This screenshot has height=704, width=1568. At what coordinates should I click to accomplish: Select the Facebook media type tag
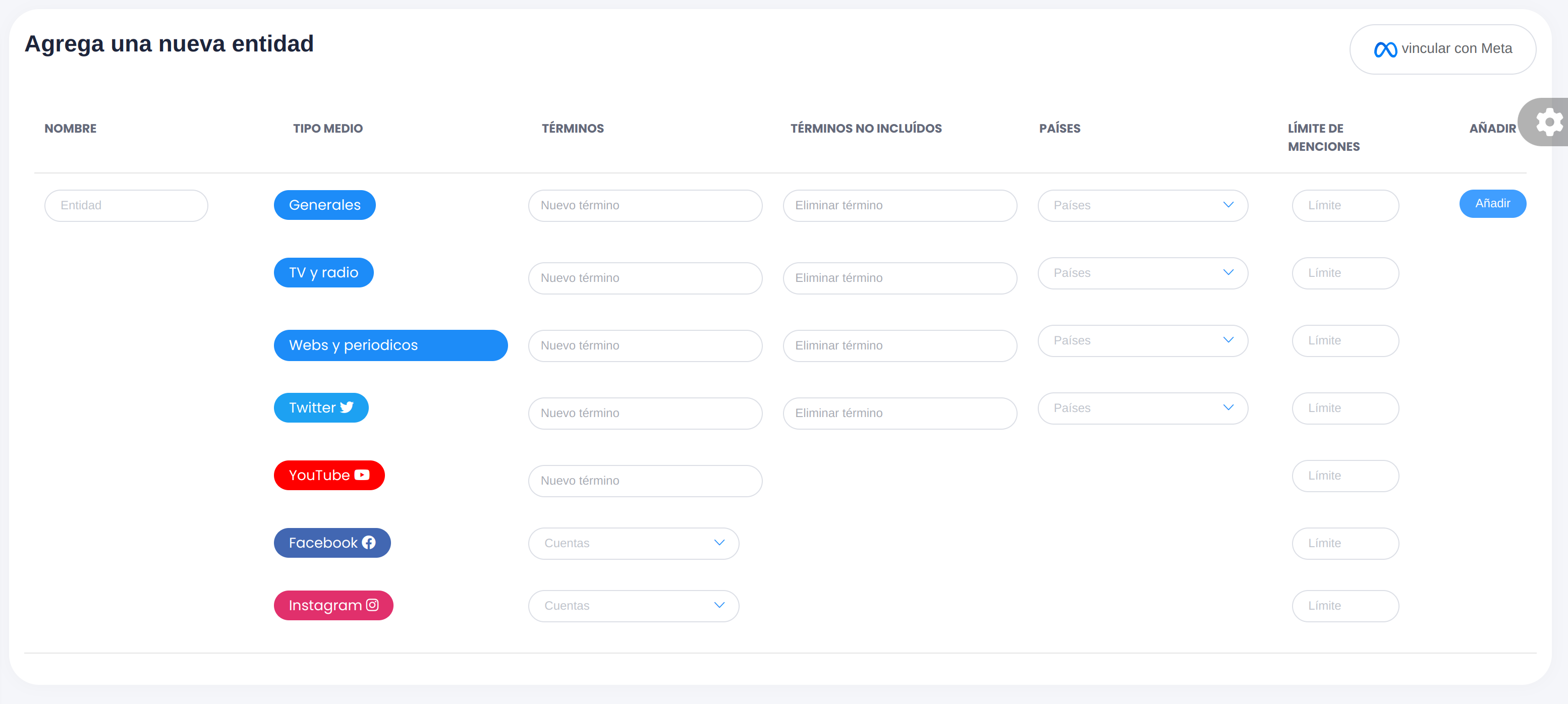332,543
